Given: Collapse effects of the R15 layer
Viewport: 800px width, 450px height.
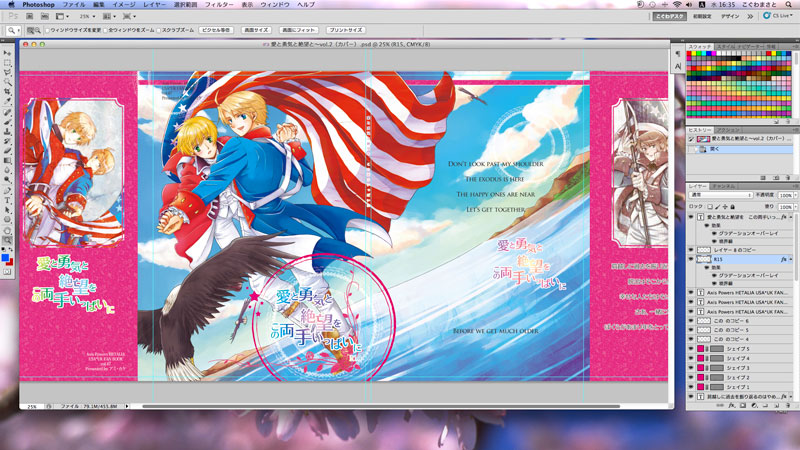Looking at the screenshot, I should (791, 259).
